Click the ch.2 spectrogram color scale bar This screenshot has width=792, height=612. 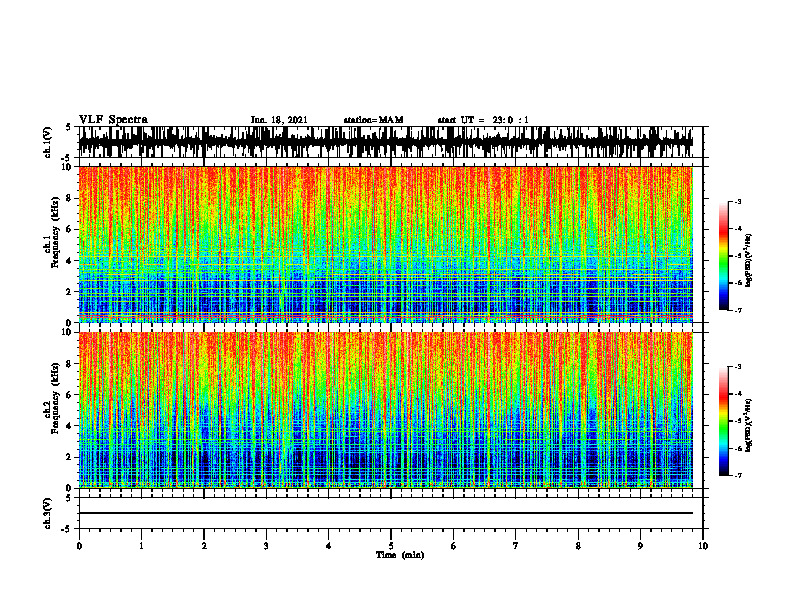tap(724, 421)
